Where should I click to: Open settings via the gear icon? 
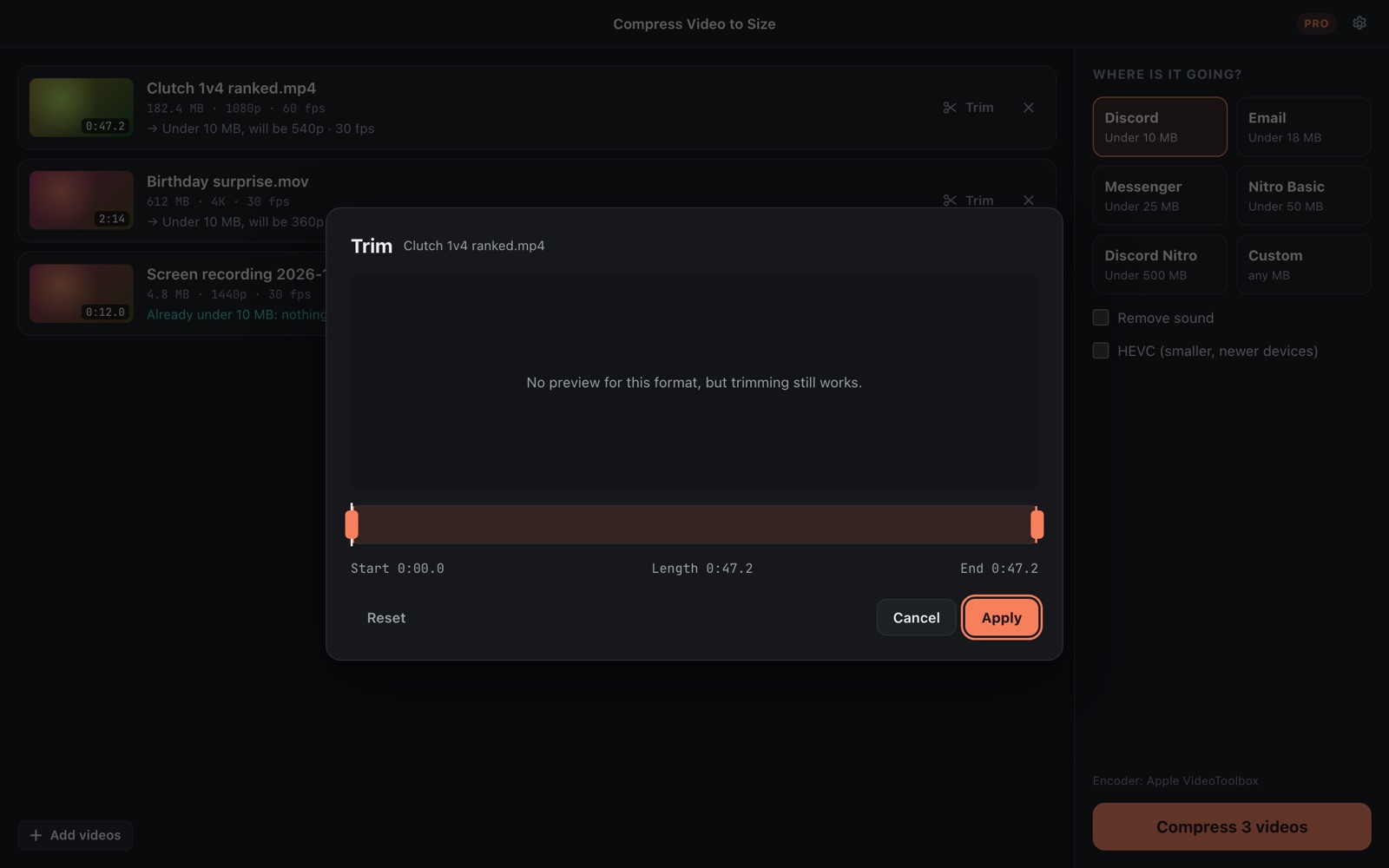1359,23
